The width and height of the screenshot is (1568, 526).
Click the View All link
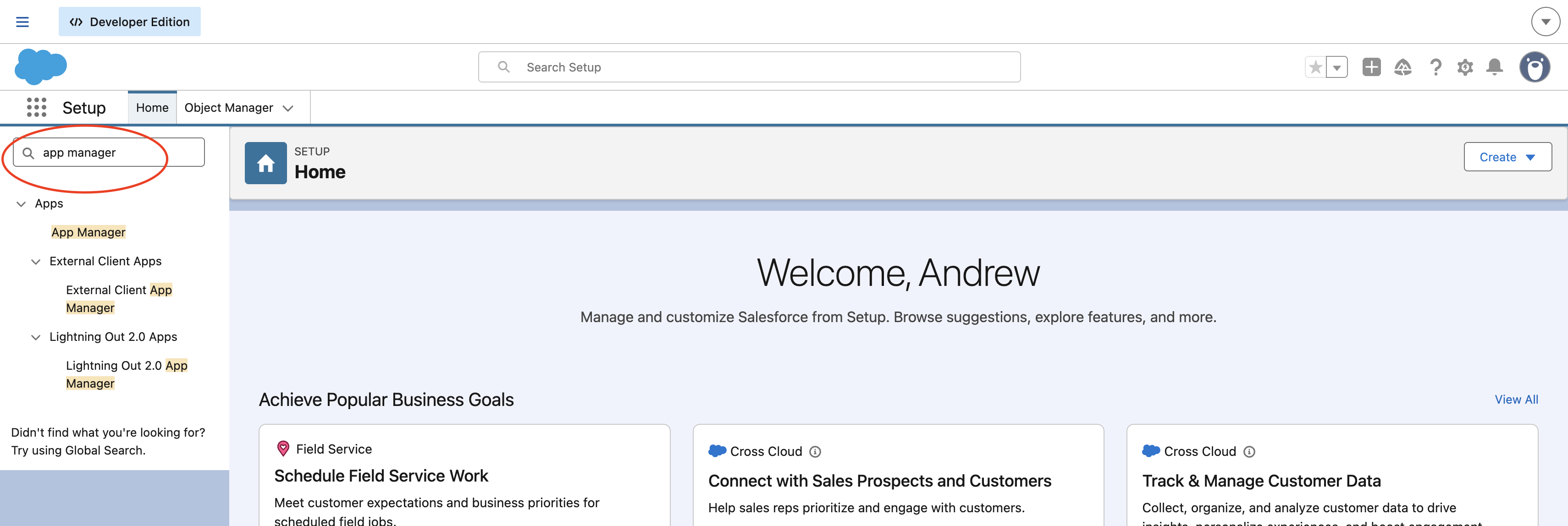(x=1516, y=400)
